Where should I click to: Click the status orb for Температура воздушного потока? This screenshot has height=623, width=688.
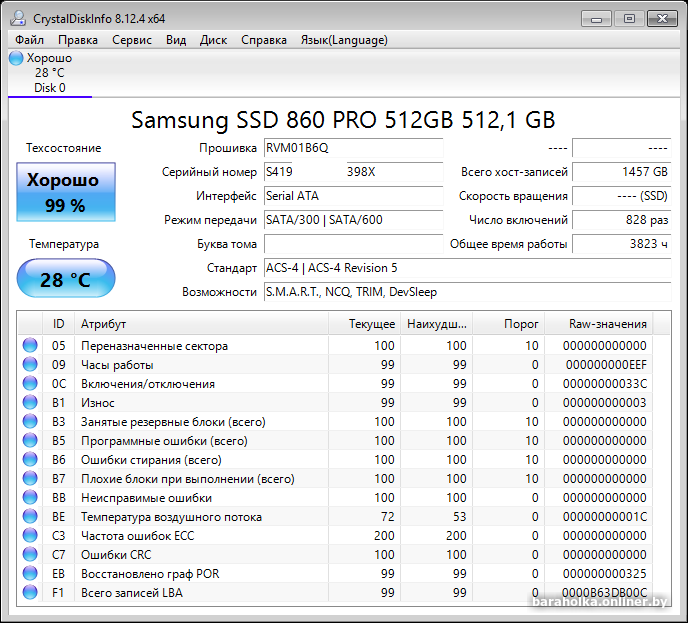click(30, 516)
